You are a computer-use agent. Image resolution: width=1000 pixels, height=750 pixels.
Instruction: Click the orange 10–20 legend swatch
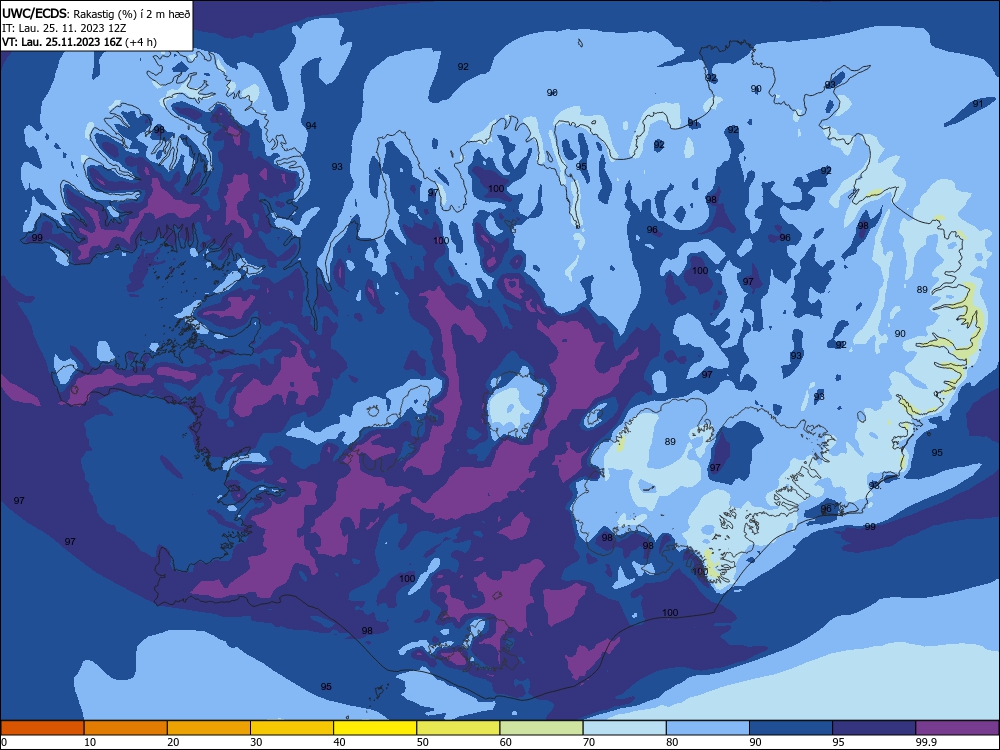point(126,728)
